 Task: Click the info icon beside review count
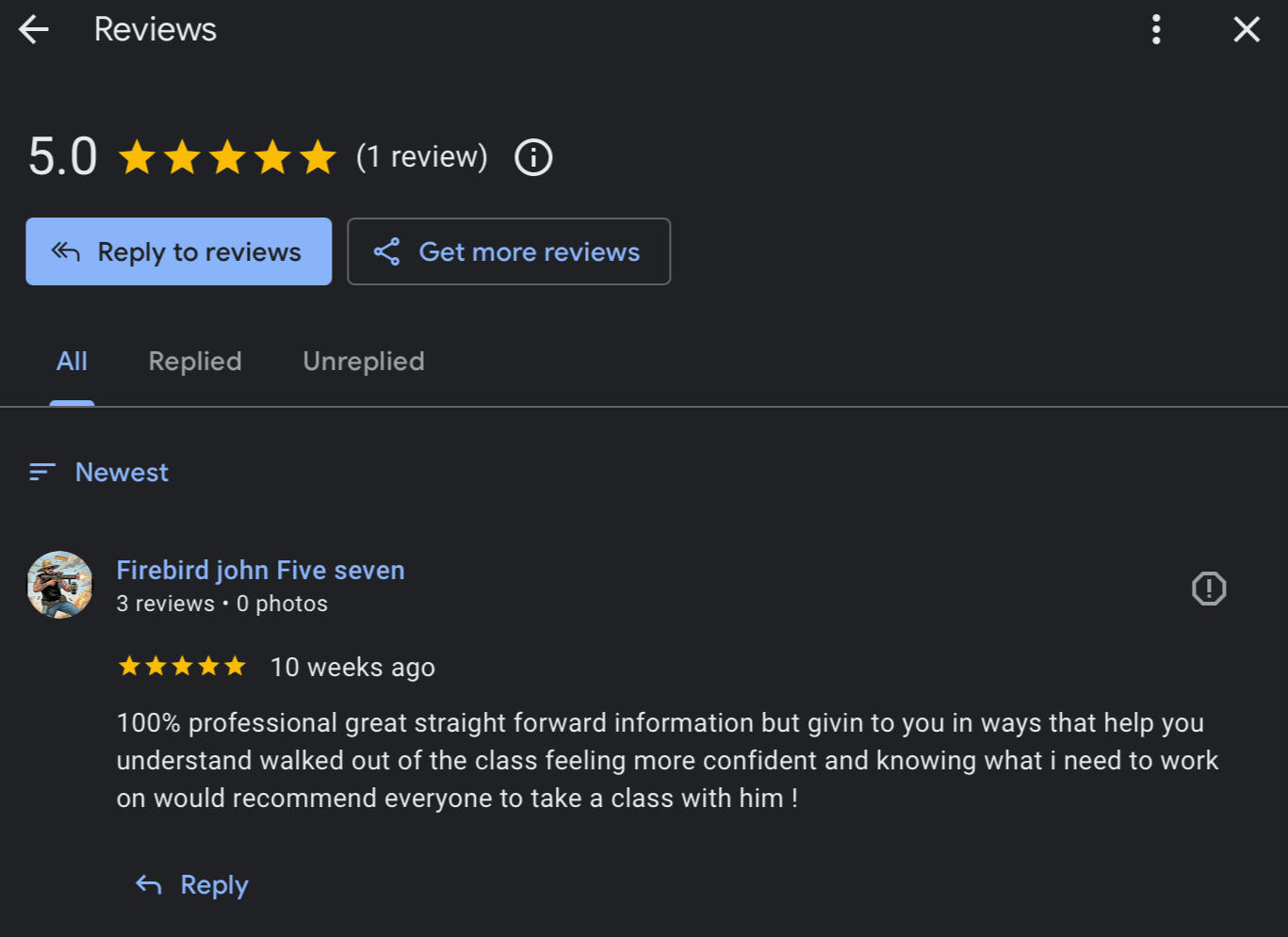(x=533, y=157)
